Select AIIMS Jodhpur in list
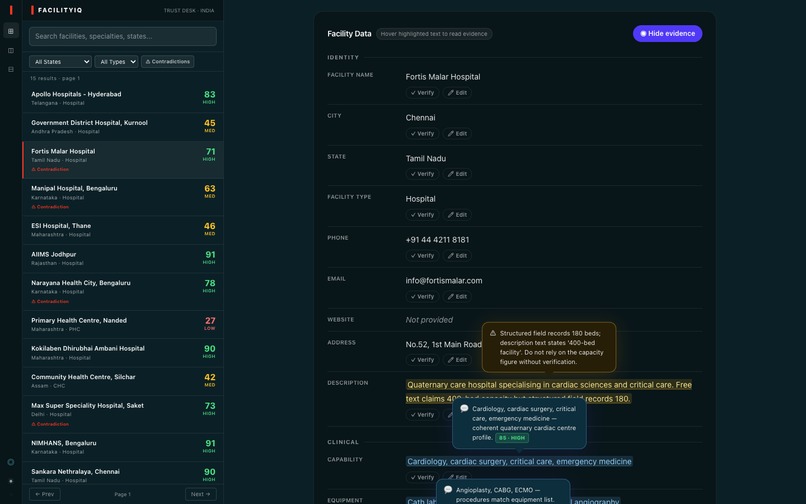 (123, 259)
